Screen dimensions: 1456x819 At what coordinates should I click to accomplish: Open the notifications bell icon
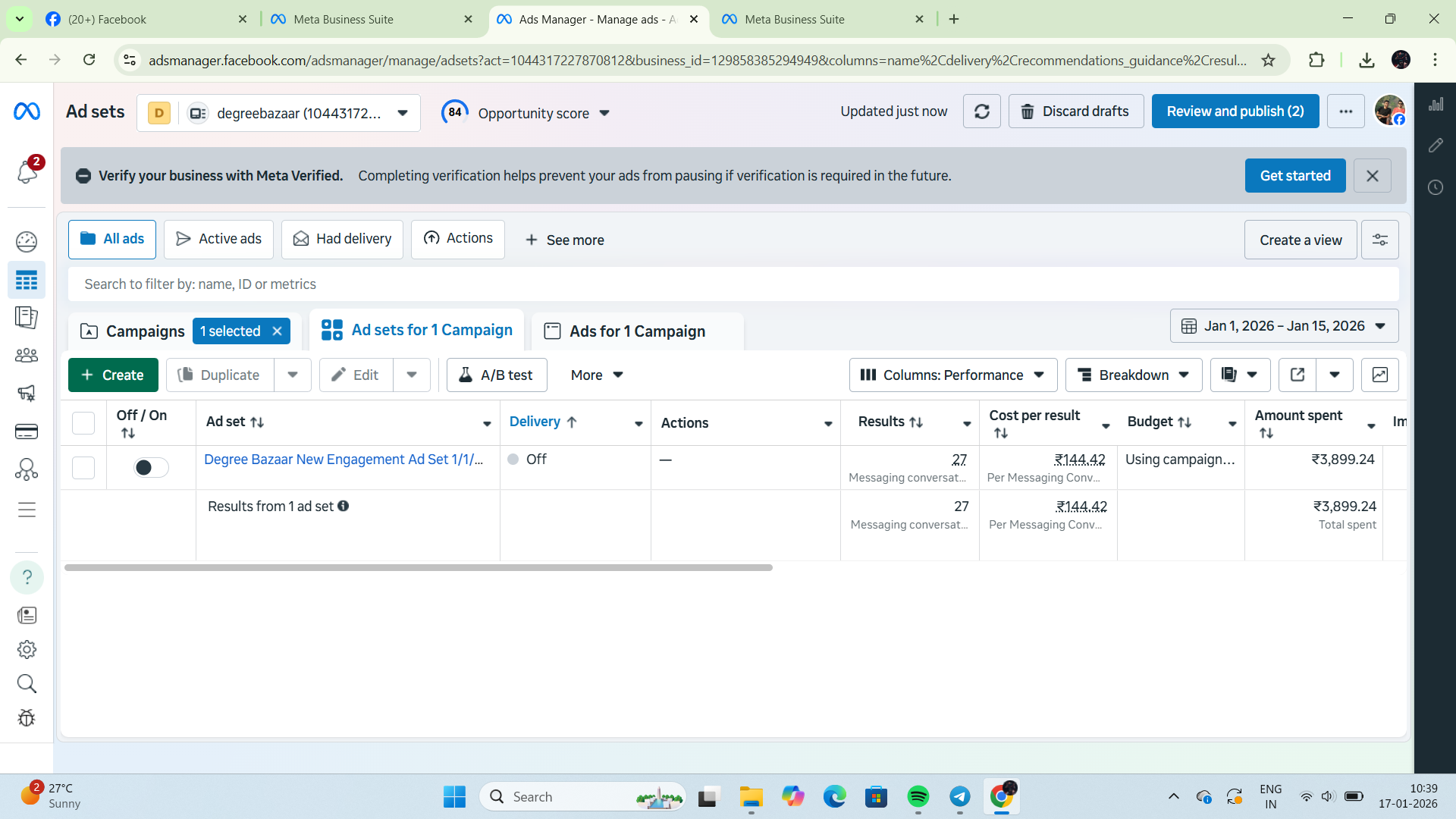pyautogui.click(x=27, y=172)
